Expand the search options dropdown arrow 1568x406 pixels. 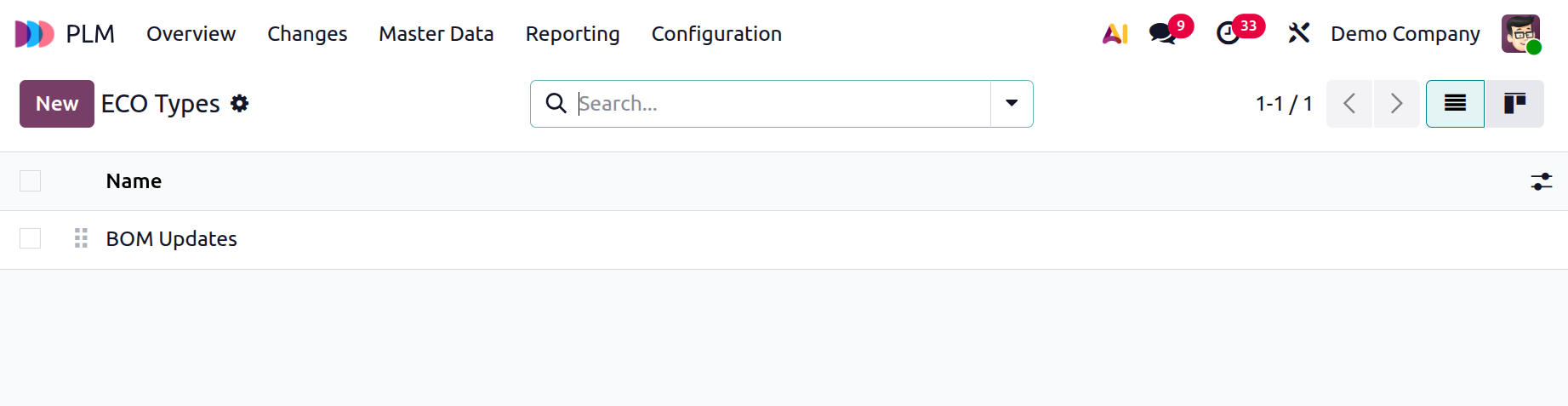point(1012,104)
